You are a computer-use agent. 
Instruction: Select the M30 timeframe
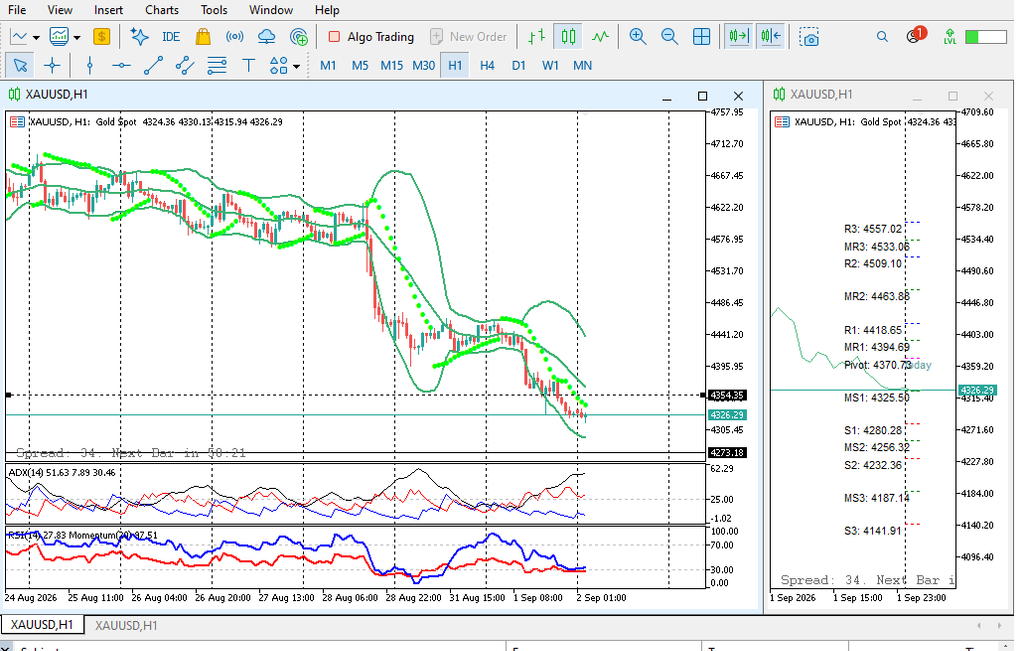pos(423,65)
